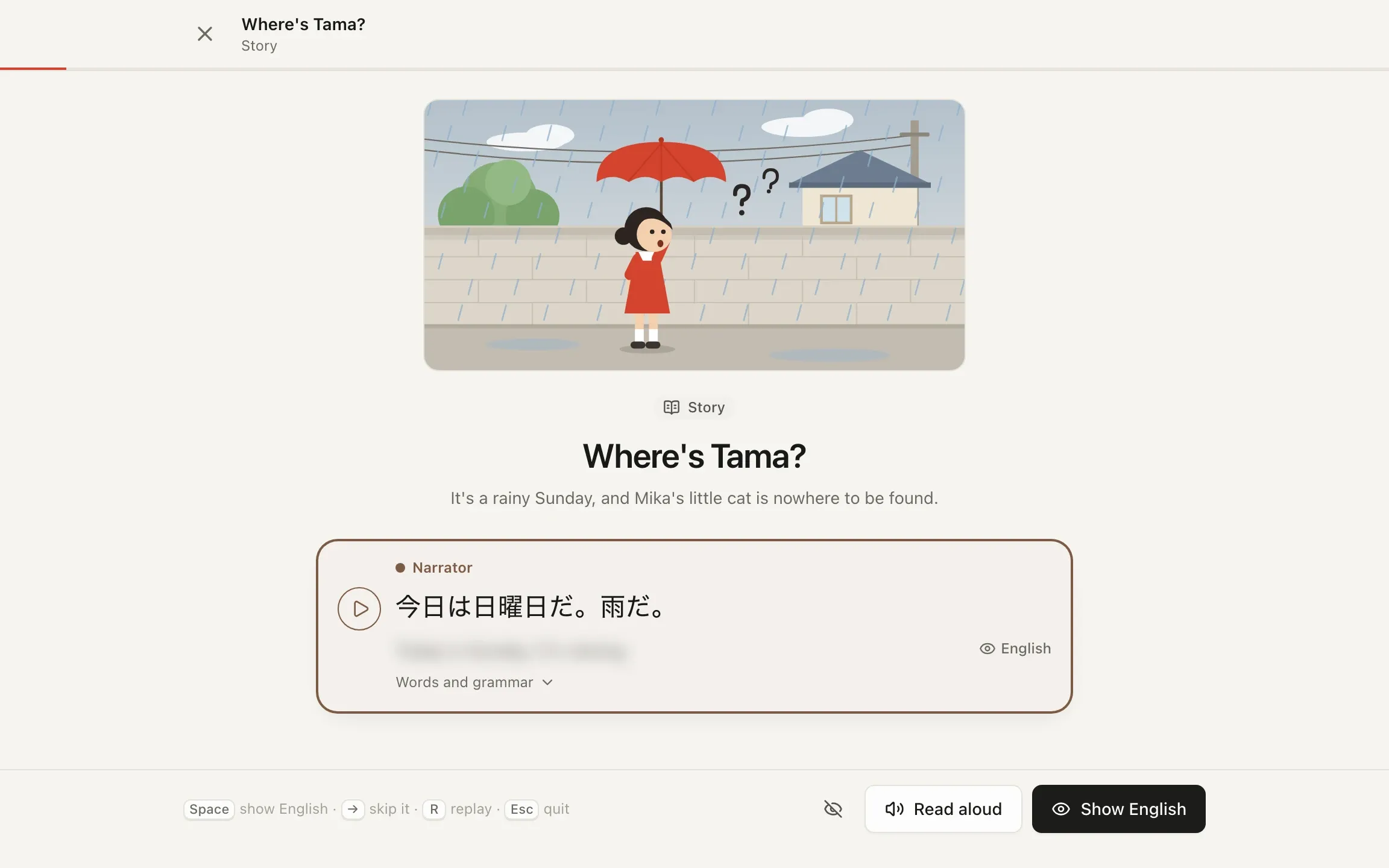Click the R replay key hint
Image resolution: width=1389 pixels, height=868 pixels.
click(x=434, y=809)
